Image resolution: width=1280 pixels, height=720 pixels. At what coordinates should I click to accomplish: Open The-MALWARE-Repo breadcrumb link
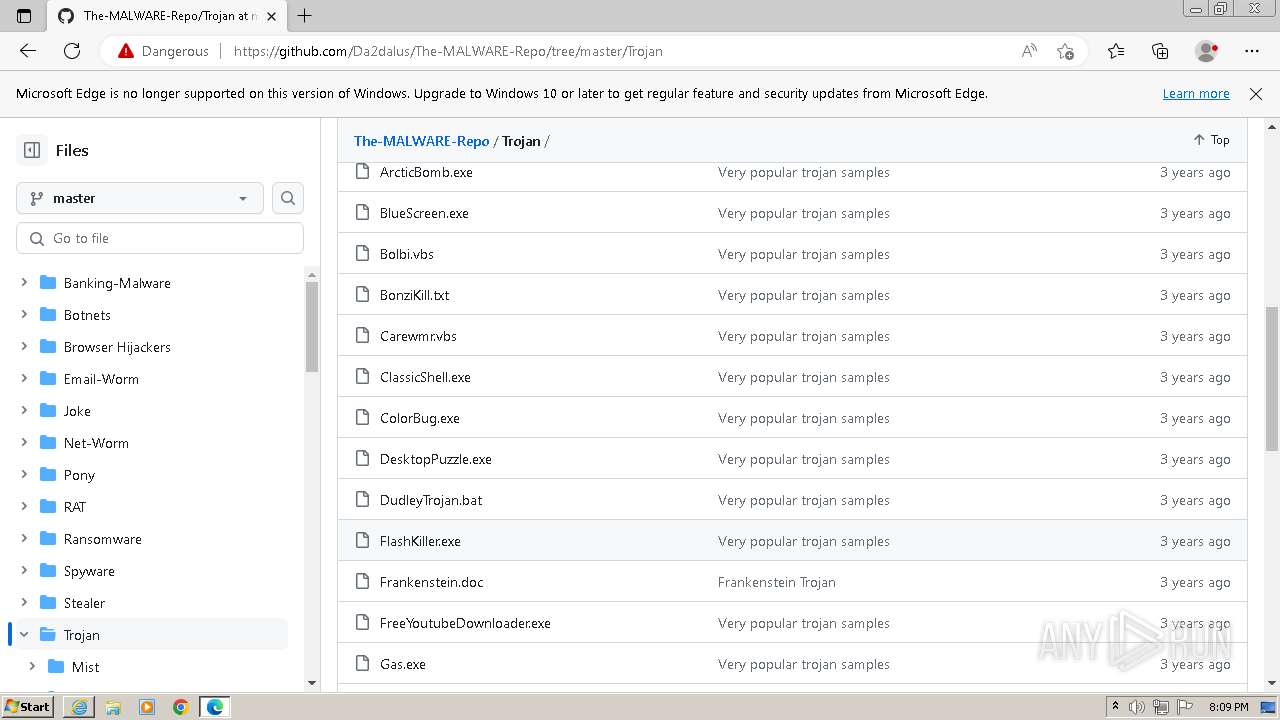tap(421, 141)
